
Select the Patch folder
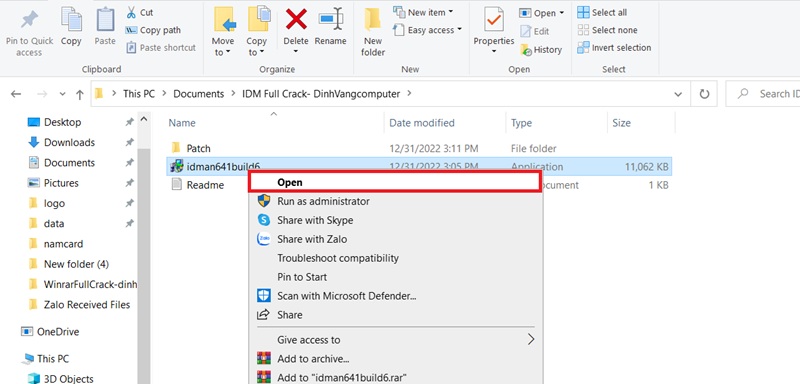pyautogui.click(x=198, y=148)
